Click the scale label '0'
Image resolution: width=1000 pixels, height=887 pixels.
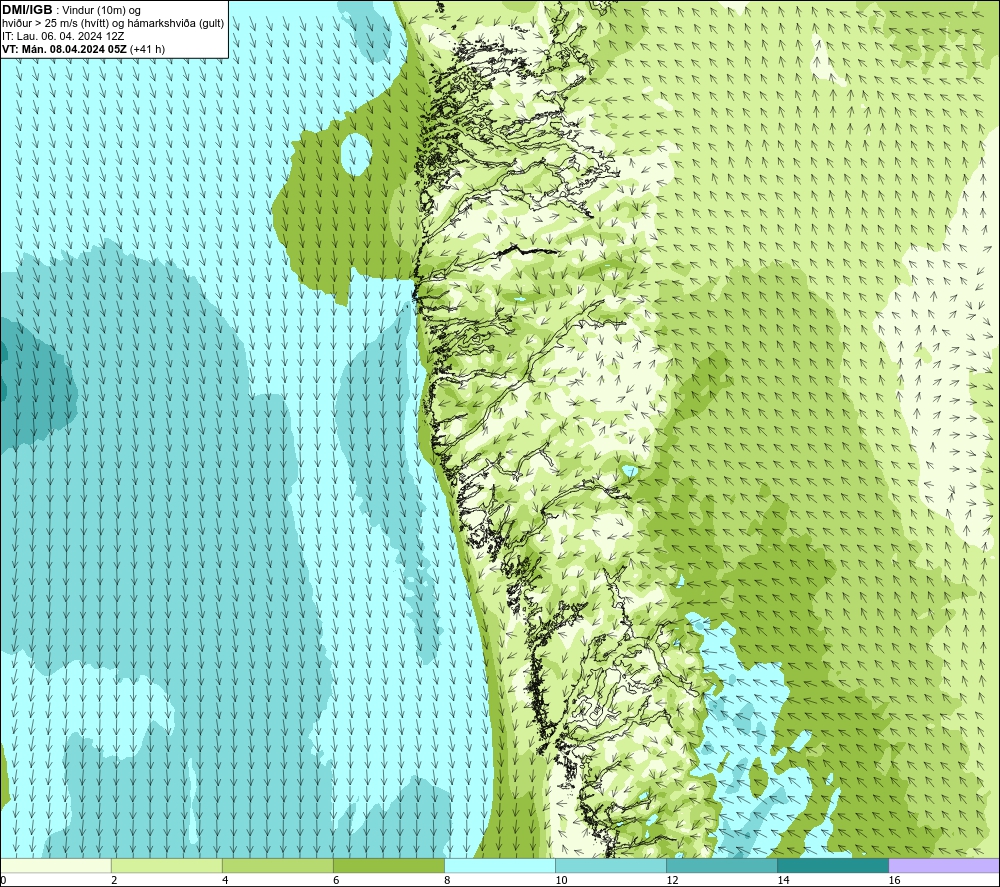[x=4, y=880]
